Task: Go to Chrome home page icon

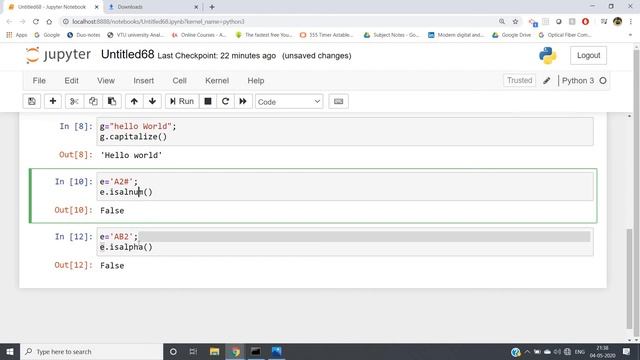Action: 49,22
